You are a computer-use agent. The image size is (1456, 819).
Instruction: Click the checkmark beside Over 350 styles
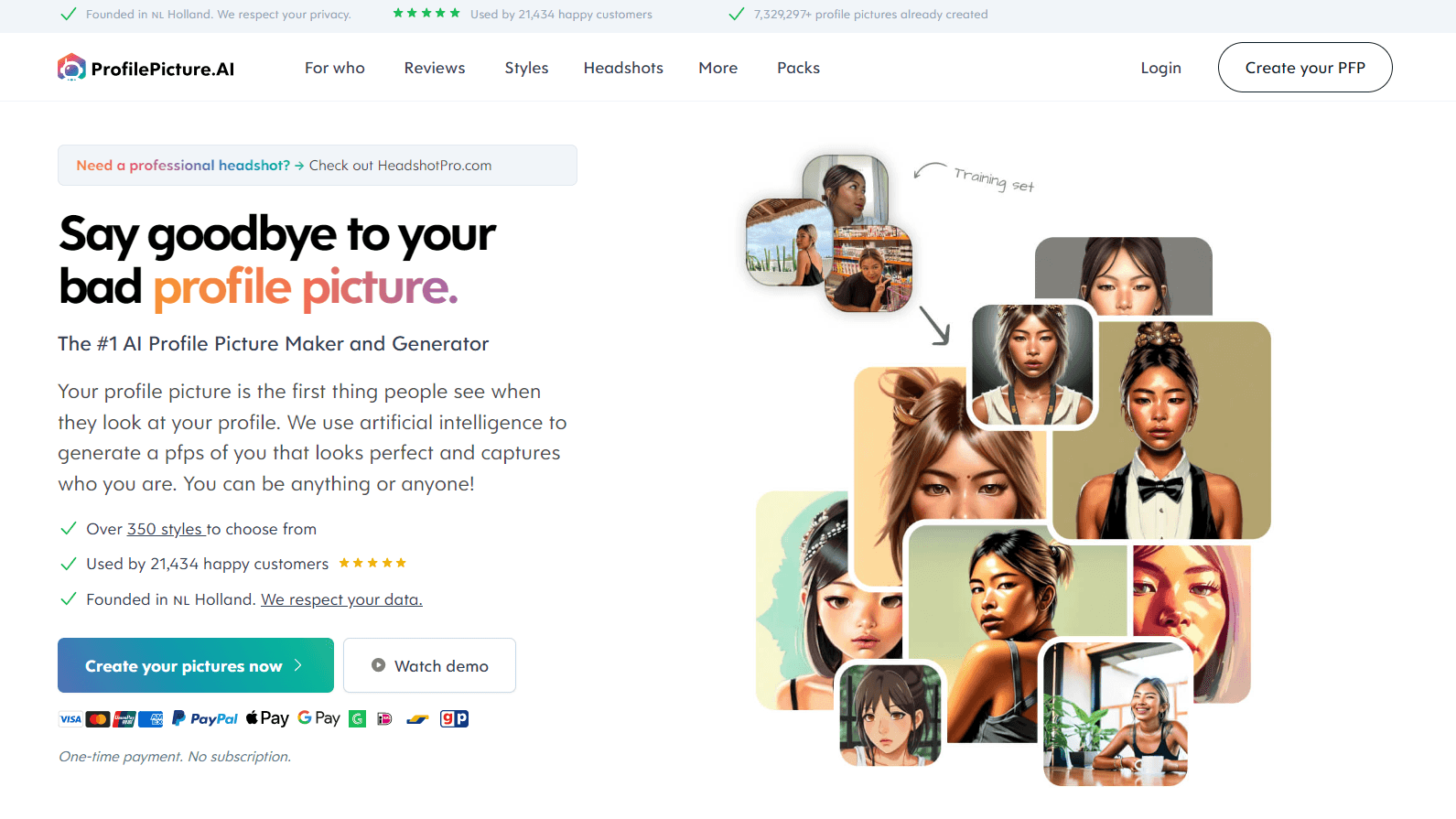68,529
